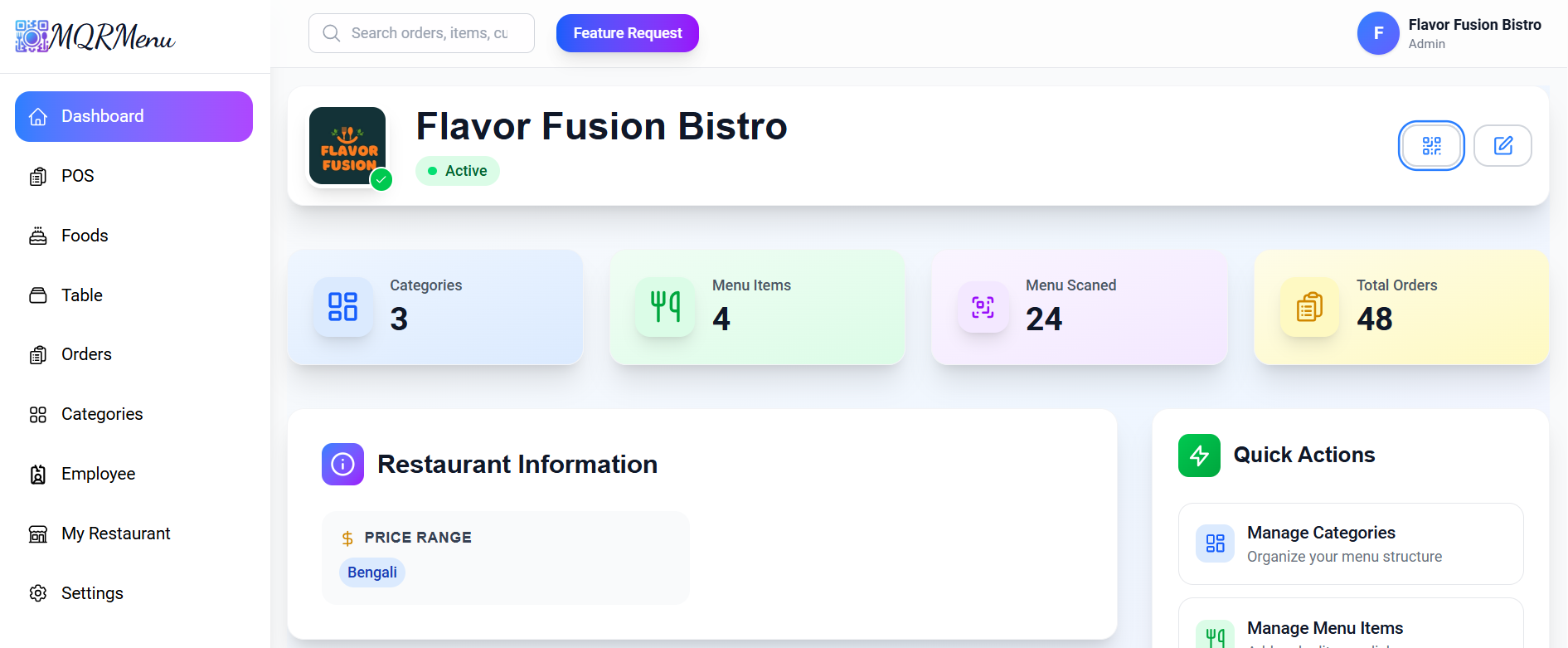Open My Restaurant page
Screen dimensions: 1568x648
click(x=115, y=534)
